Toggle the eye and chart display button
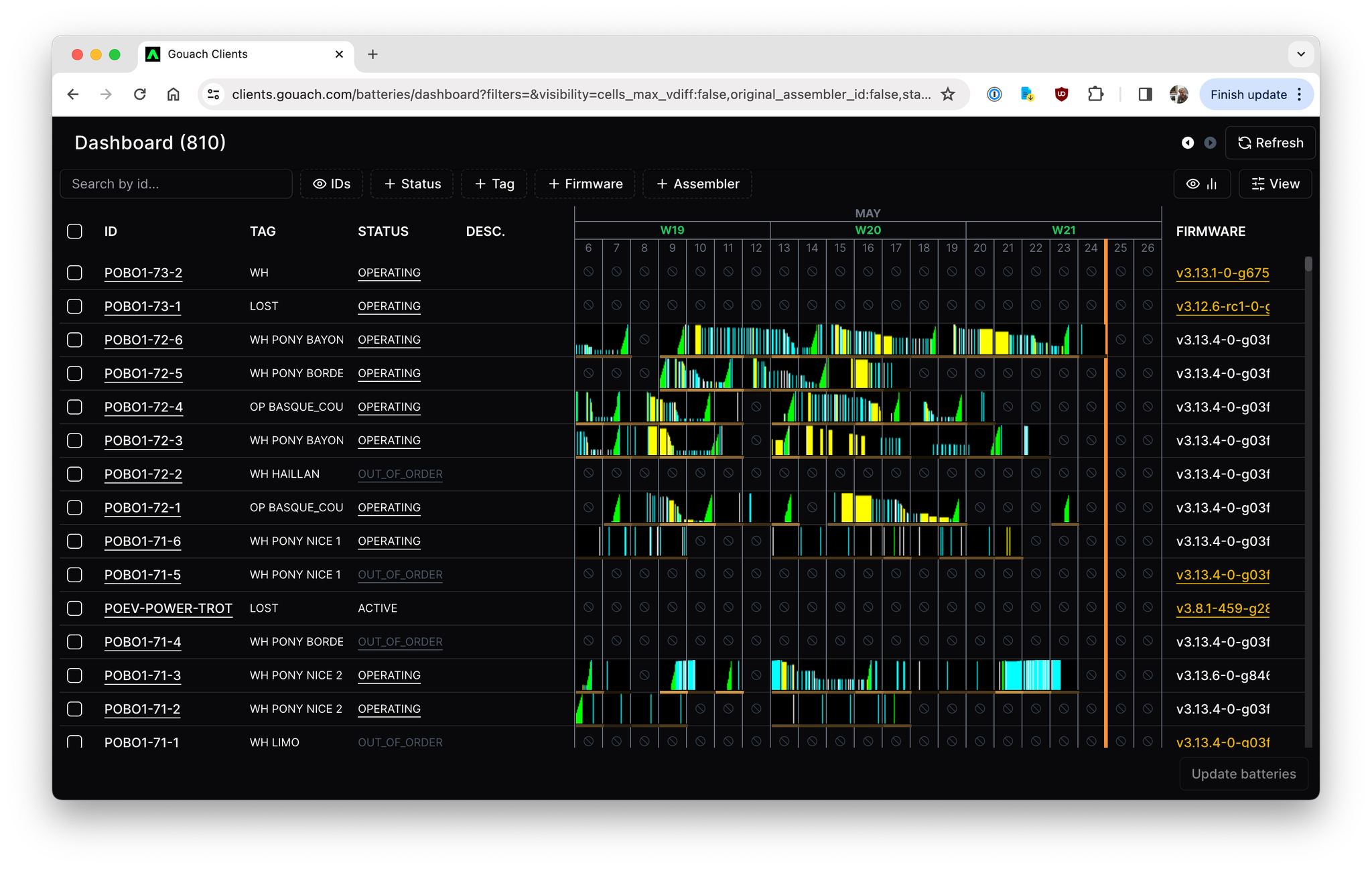 click(x=1202, y=184)
